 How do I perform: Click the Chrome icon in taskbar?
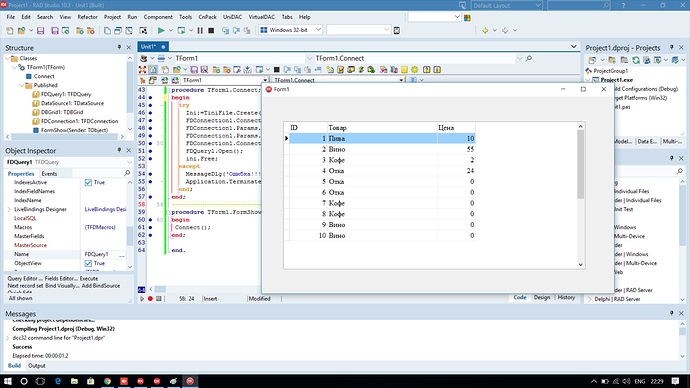[107, 381]
